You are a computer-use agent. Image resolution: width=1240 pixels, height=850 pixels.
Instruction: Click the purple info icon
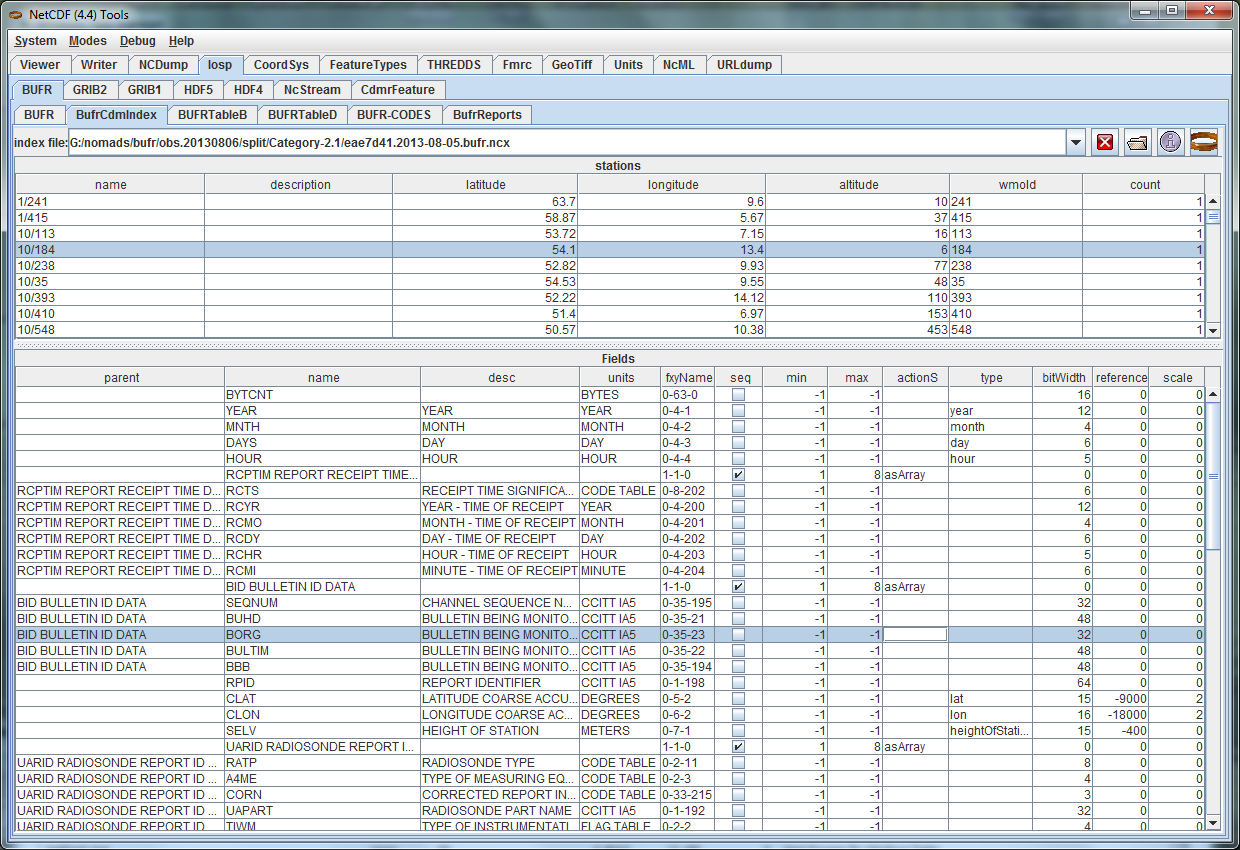pyautogui.click(x=1170, y=142)
